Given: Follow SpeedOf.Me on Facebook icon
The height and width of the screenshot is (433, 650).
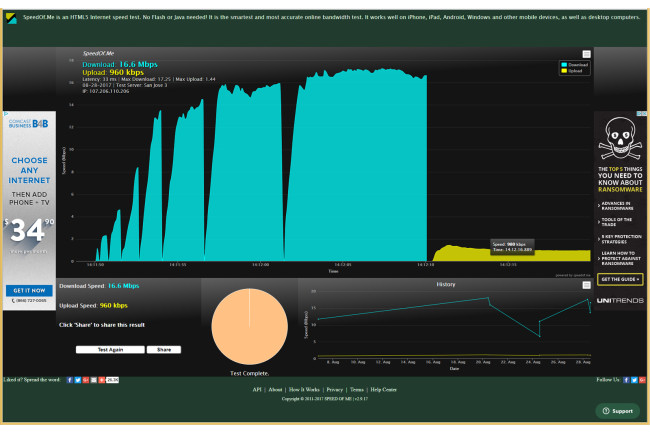Looking at the screenshot, I should 626,380.
